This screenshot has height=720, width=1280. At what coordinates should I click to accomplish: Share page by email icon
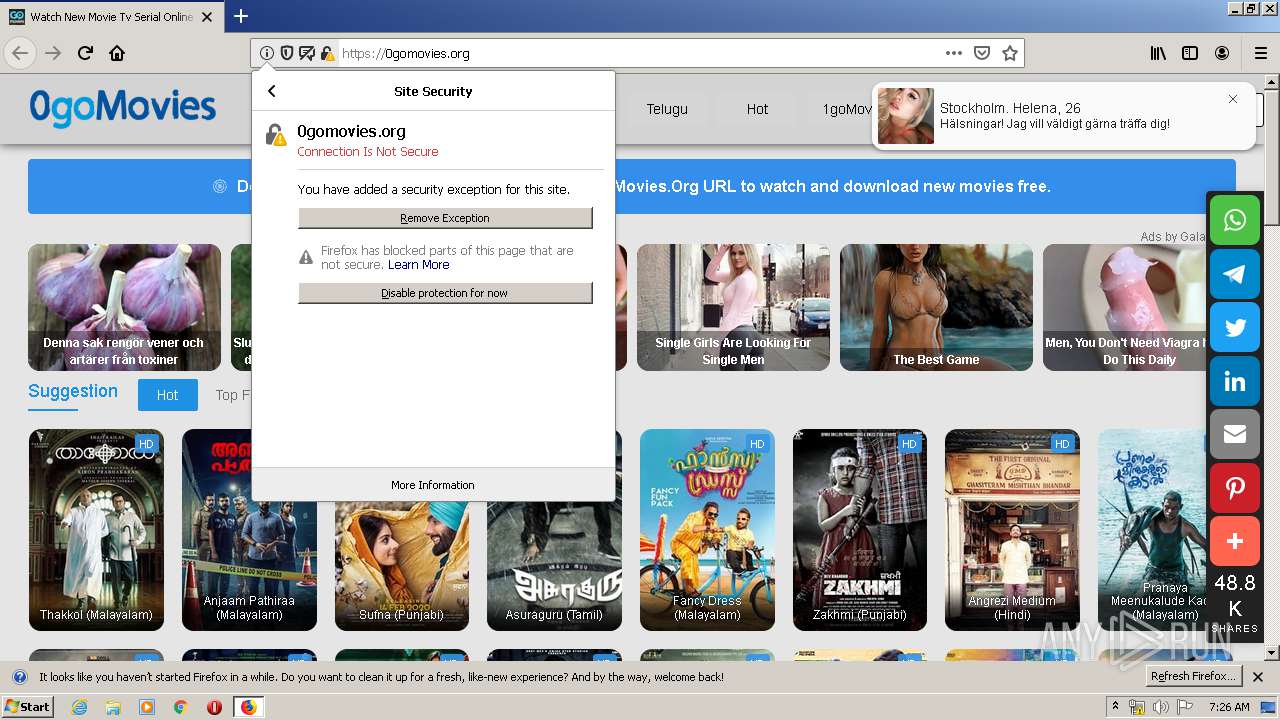pyautogui.click(x=1235, y=434)
